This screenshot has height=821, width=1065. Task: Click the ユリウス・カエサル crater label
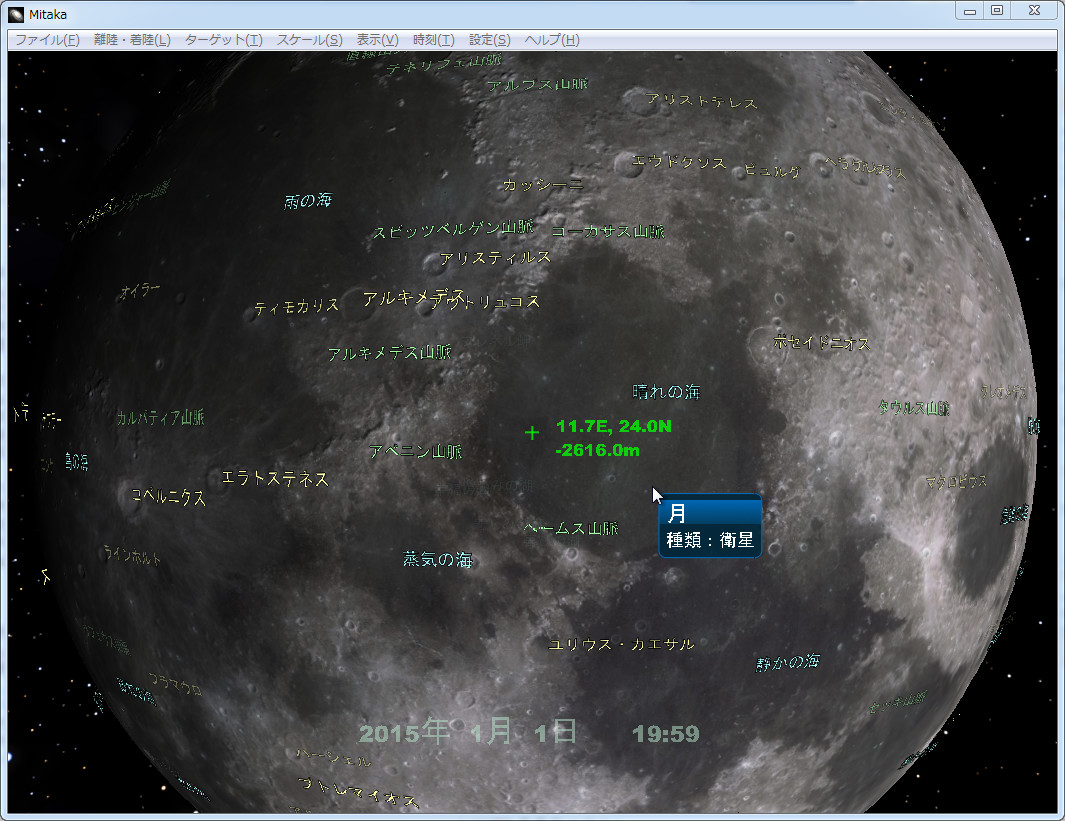(621, 644)
